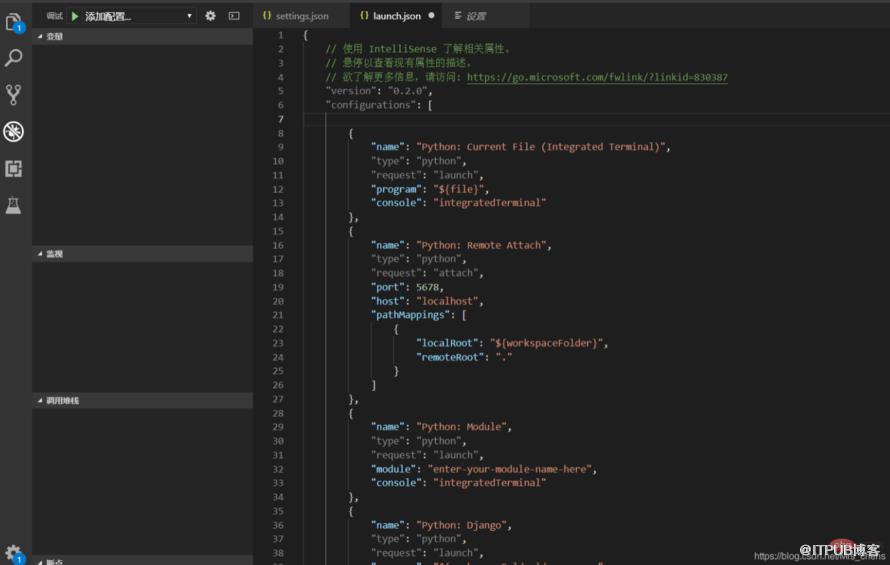Click the "module" key on line 32
The height and width of the screenshot is (565, 890).
(393, 469)
